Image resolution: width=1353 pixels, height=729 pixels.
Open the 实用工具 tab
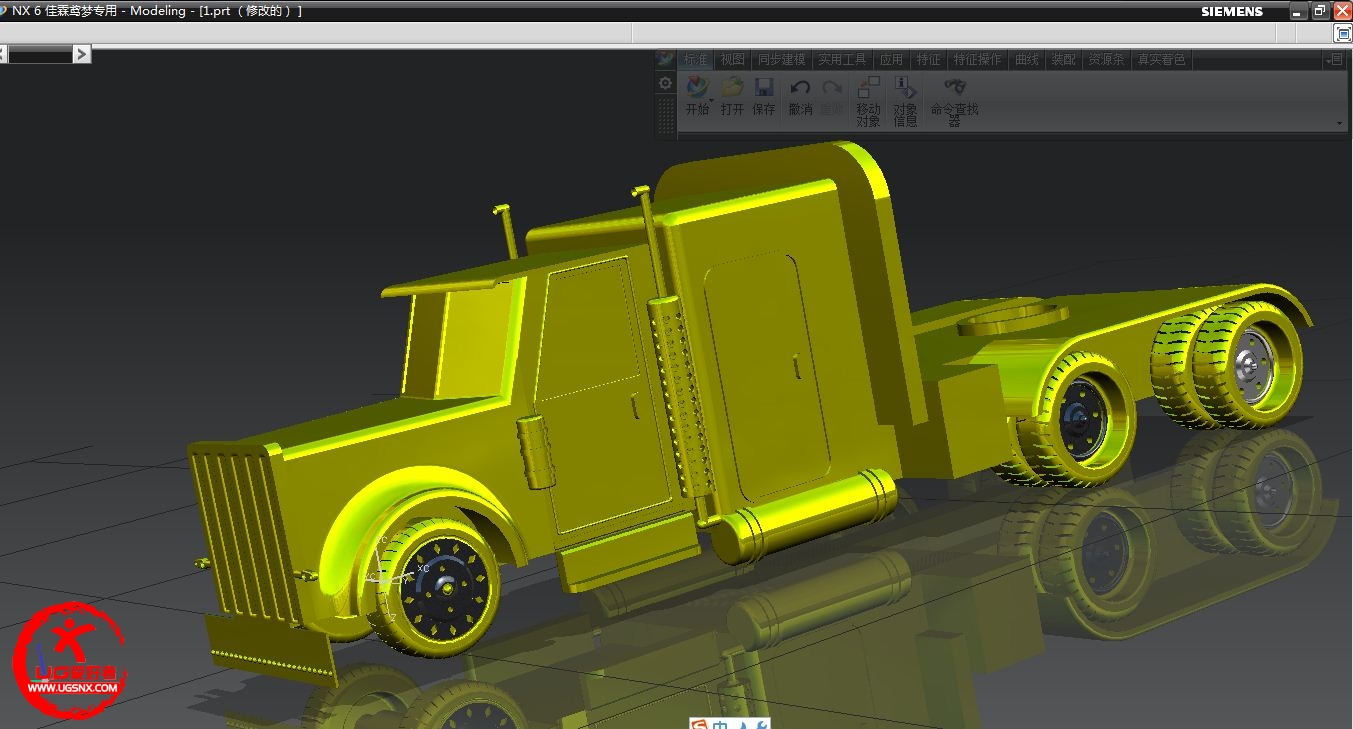tap(842, 60)
